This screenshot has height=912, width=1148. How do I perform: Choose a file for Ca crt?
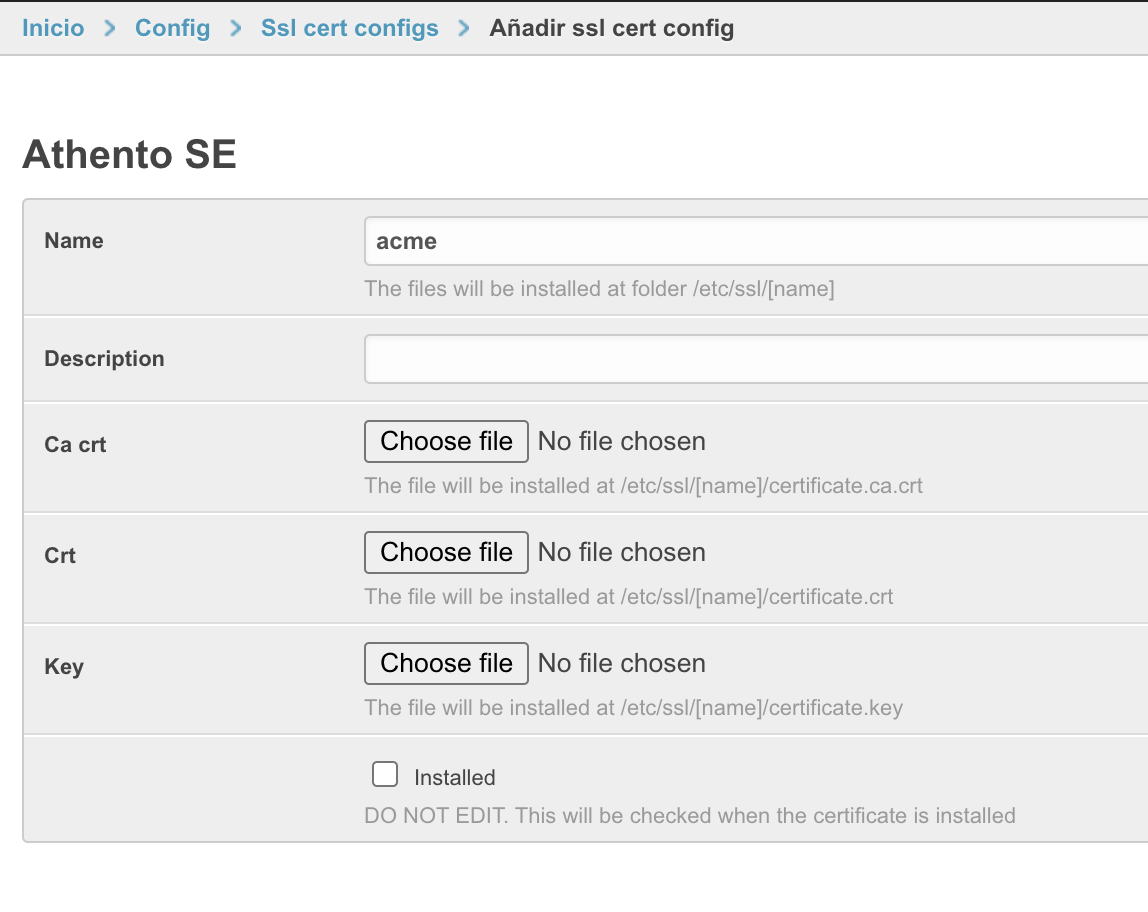click(446, 442)
